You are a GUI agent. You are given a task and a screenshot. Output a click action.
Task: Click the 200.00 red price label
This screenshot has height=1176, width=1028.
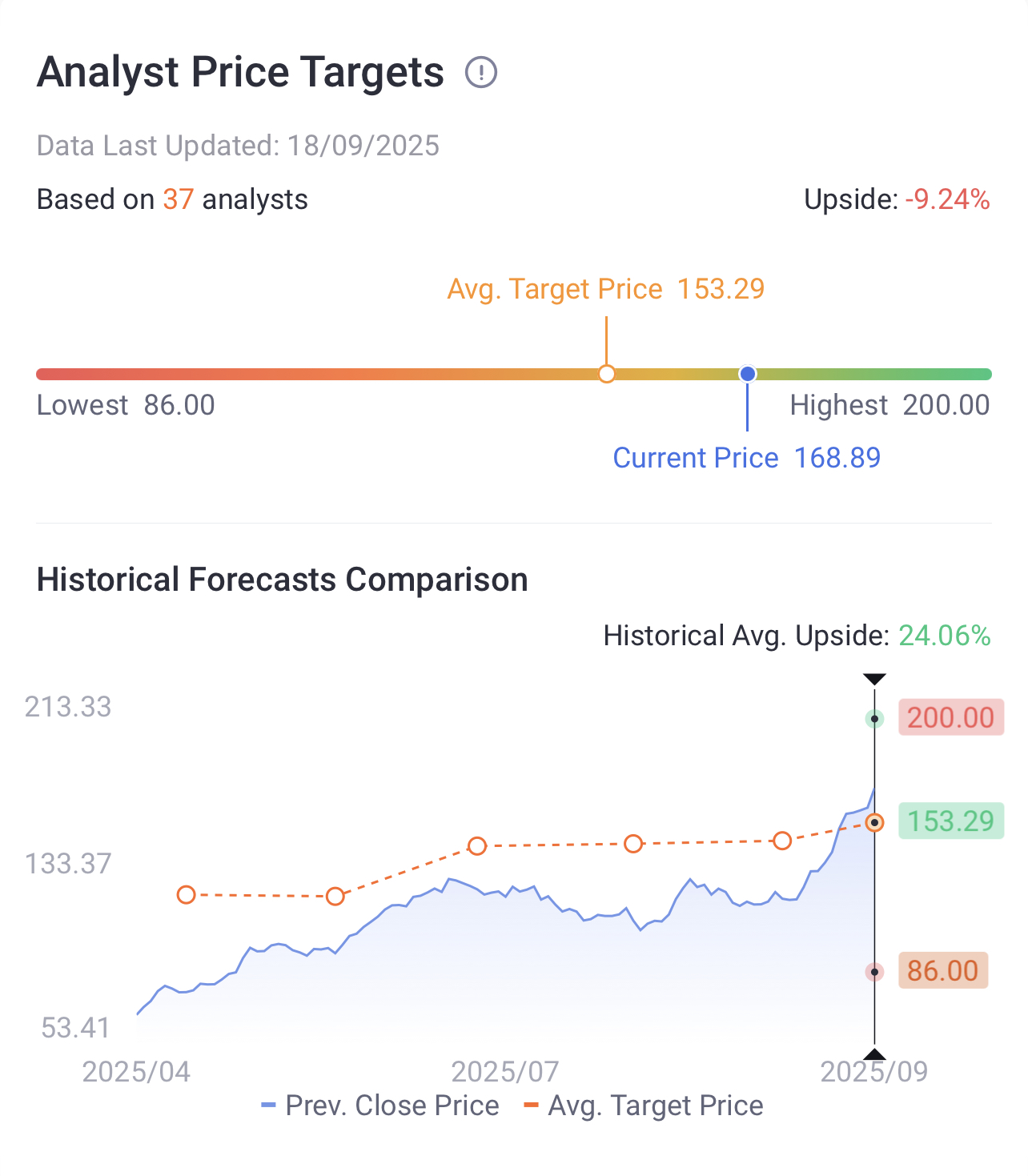[x=951, y=717]
